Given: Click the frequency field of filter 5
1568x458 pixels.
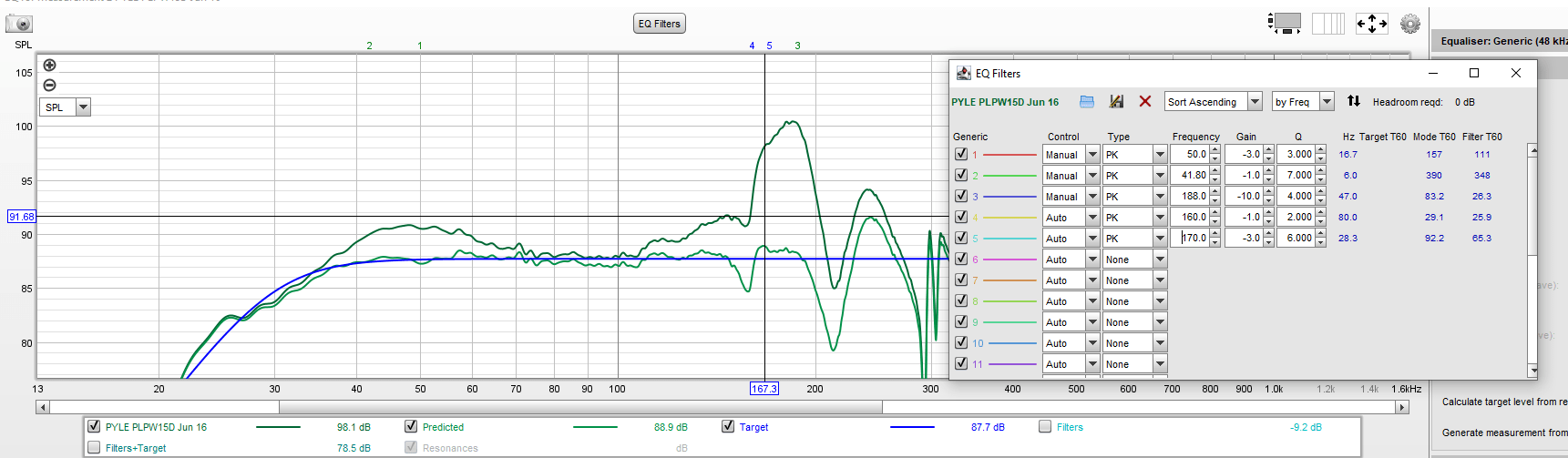Looking at the screenshot, I should pyautogui.click(x=1190, y=238).
